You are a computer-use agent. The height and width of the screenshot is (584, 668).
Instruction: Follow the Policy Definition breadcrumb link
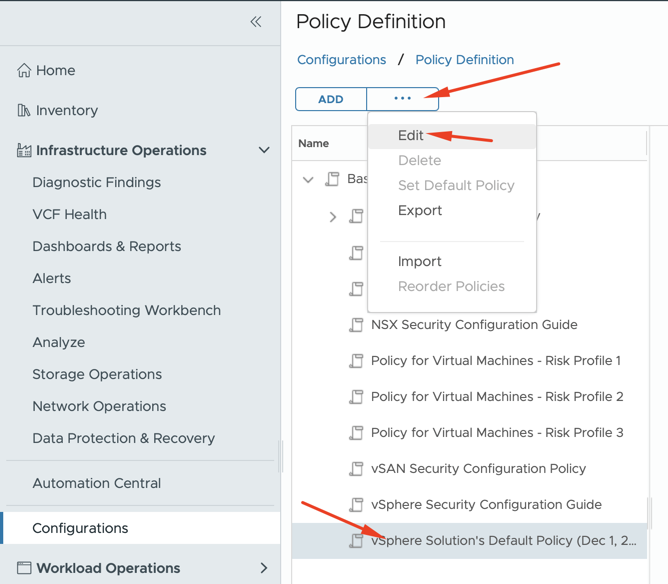pyautogui.click(x=465, y=60)
